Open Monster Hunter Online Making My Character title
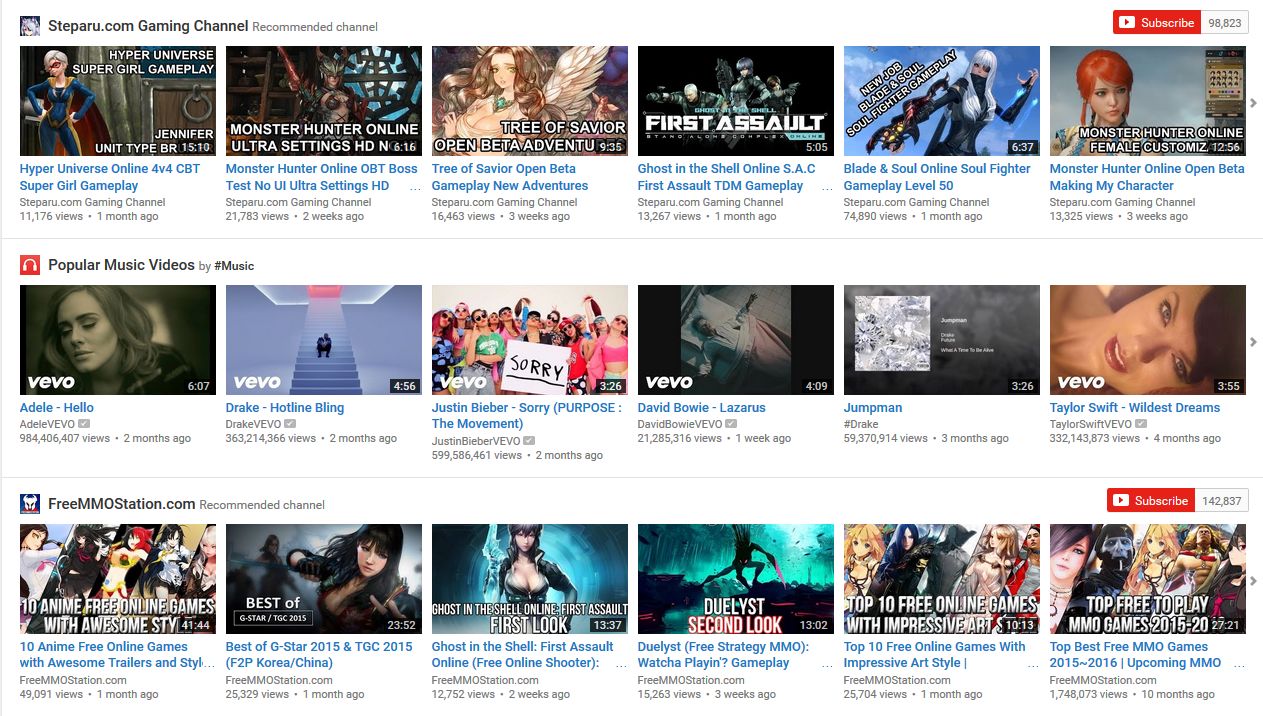 pyautogui.click(x=1147, y=177)
